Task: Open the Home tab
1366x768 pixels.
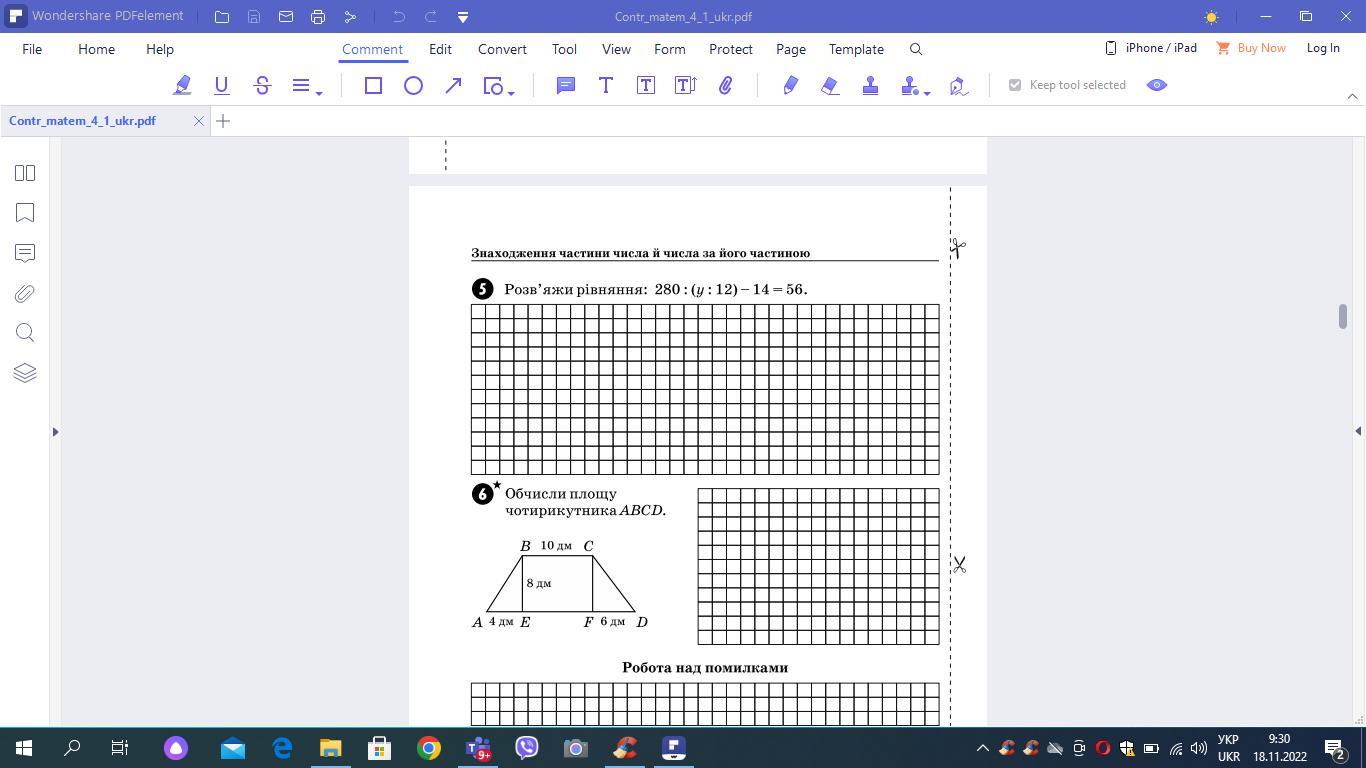Action: pos(96,49)
